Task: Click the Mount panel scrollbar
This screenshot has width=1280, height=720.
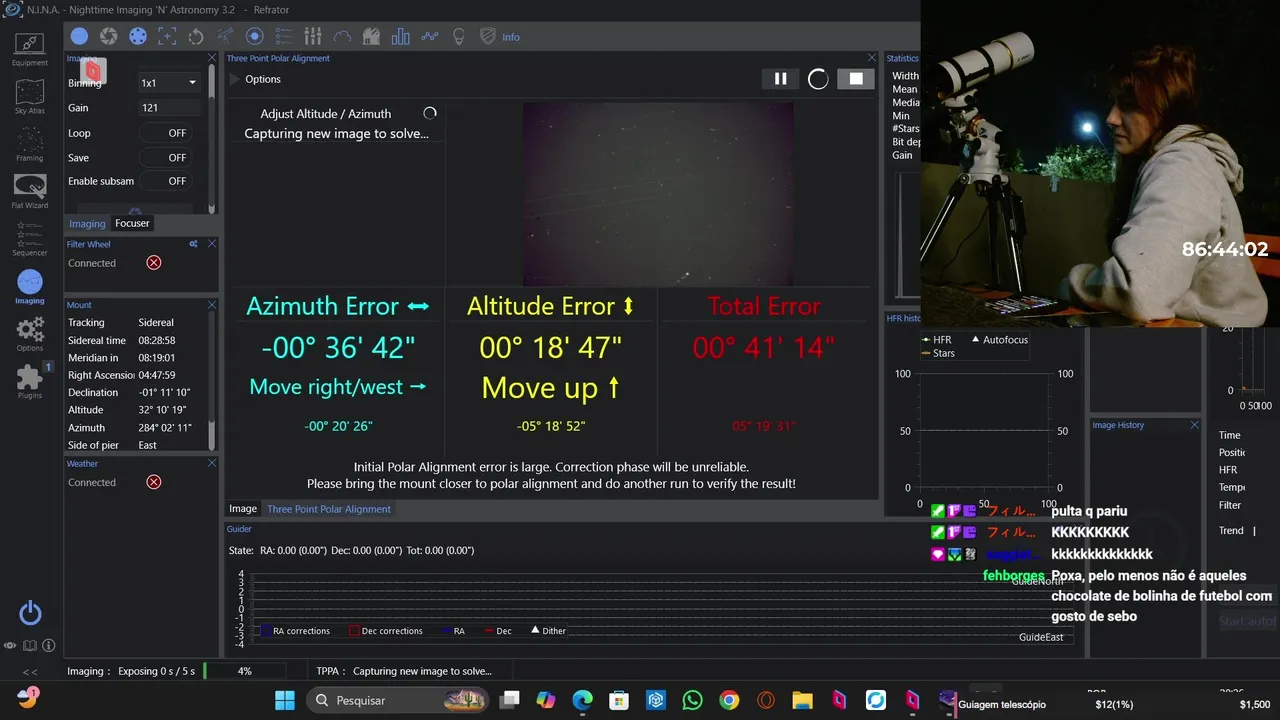Action: coord(211,381)
